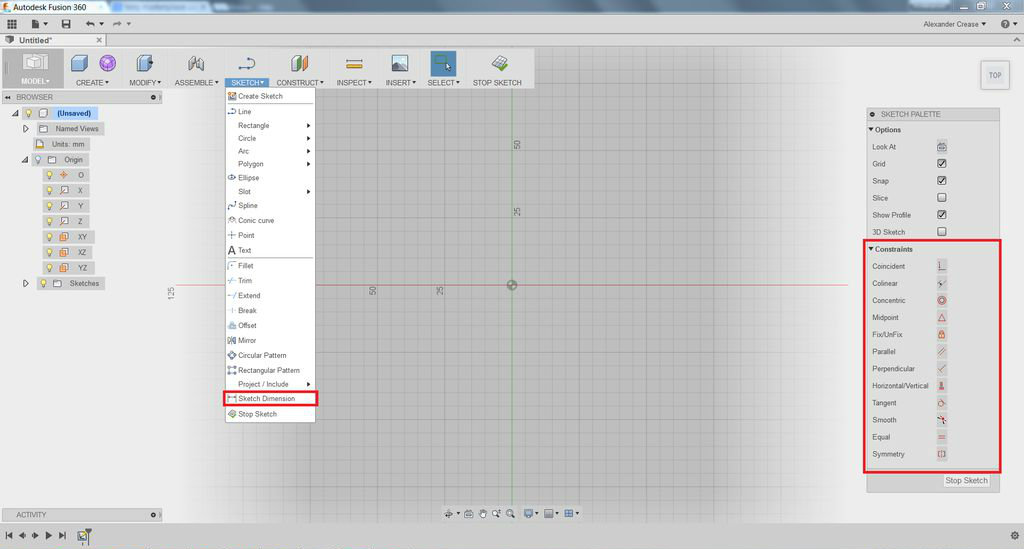Click the Fix/UnFix lock icon
This screenshot has height=549, width=1024.
click(x=942, y=334)
